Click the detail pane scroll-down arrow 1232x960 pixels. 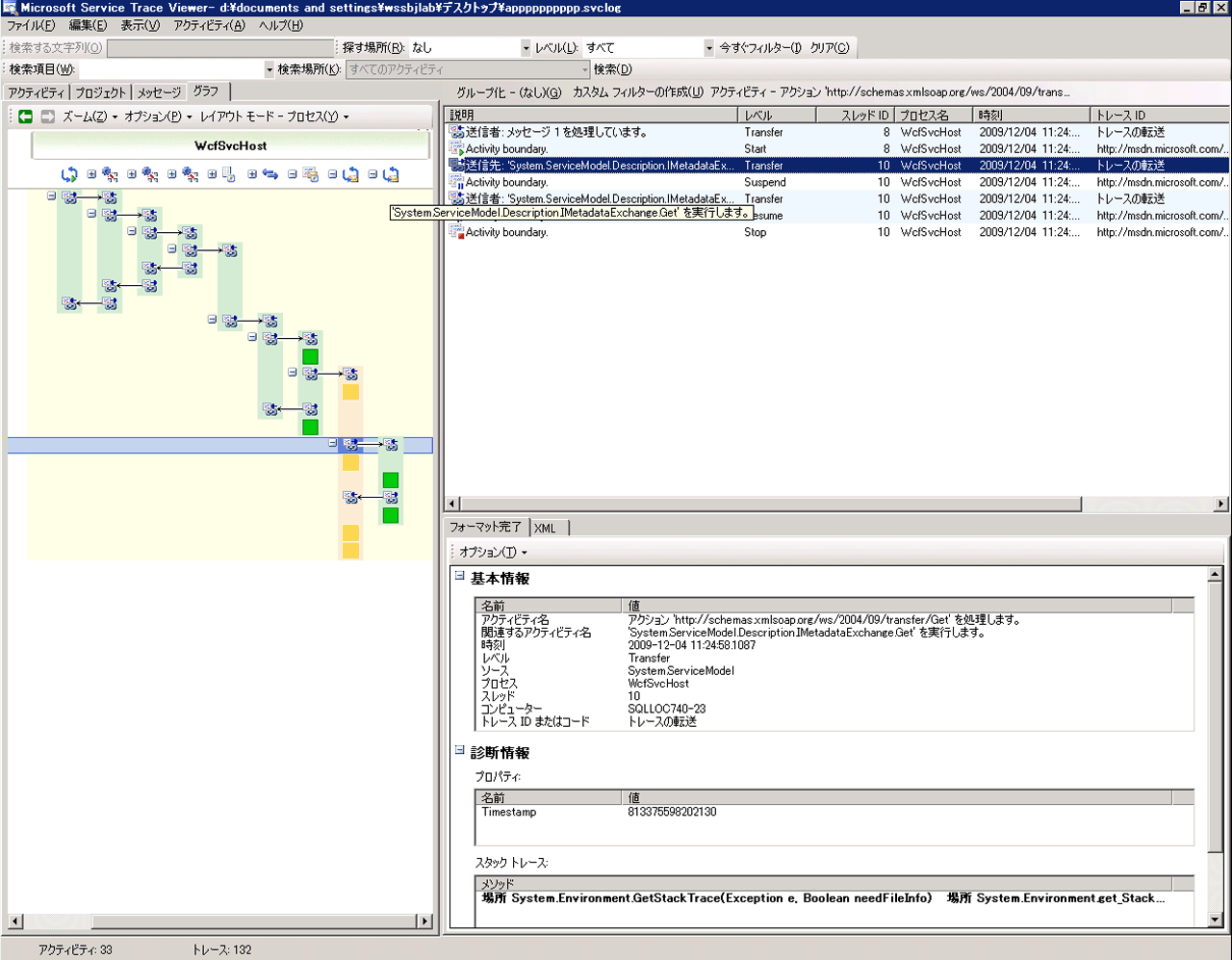[x=1216, y=920]
